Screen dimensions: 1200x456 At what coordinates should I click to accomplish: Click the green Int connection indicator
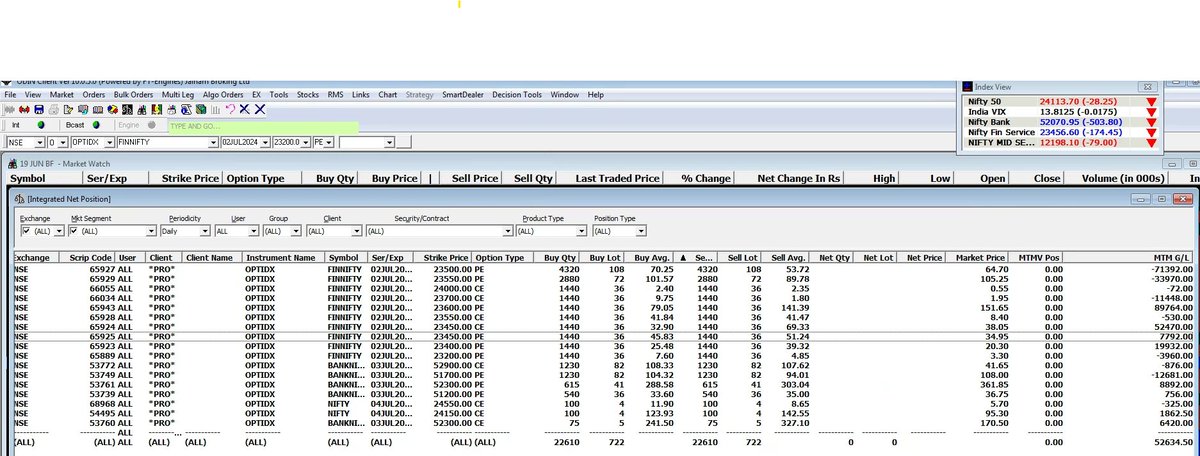[x=41, y=125]
